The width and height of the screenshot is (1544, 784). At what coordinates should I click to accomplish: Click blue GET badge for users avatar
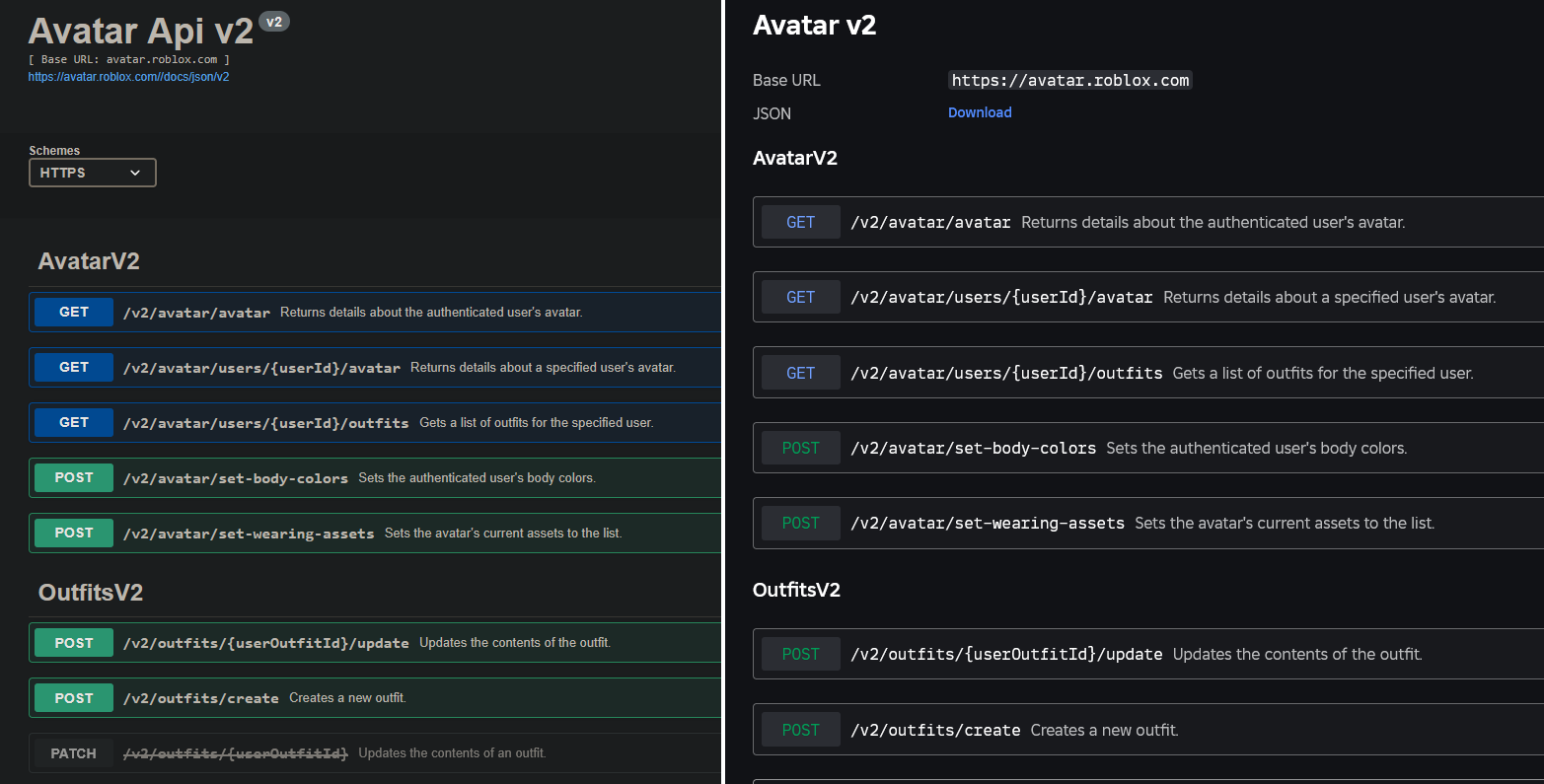[x=74, y=367]
